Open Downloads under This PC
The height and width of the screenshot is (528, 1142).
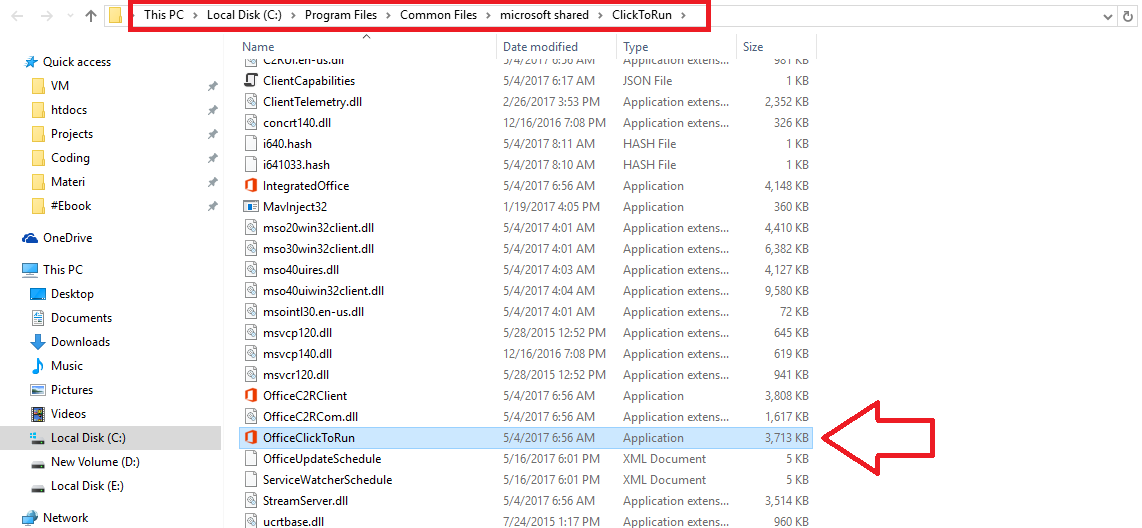point(80,342)
